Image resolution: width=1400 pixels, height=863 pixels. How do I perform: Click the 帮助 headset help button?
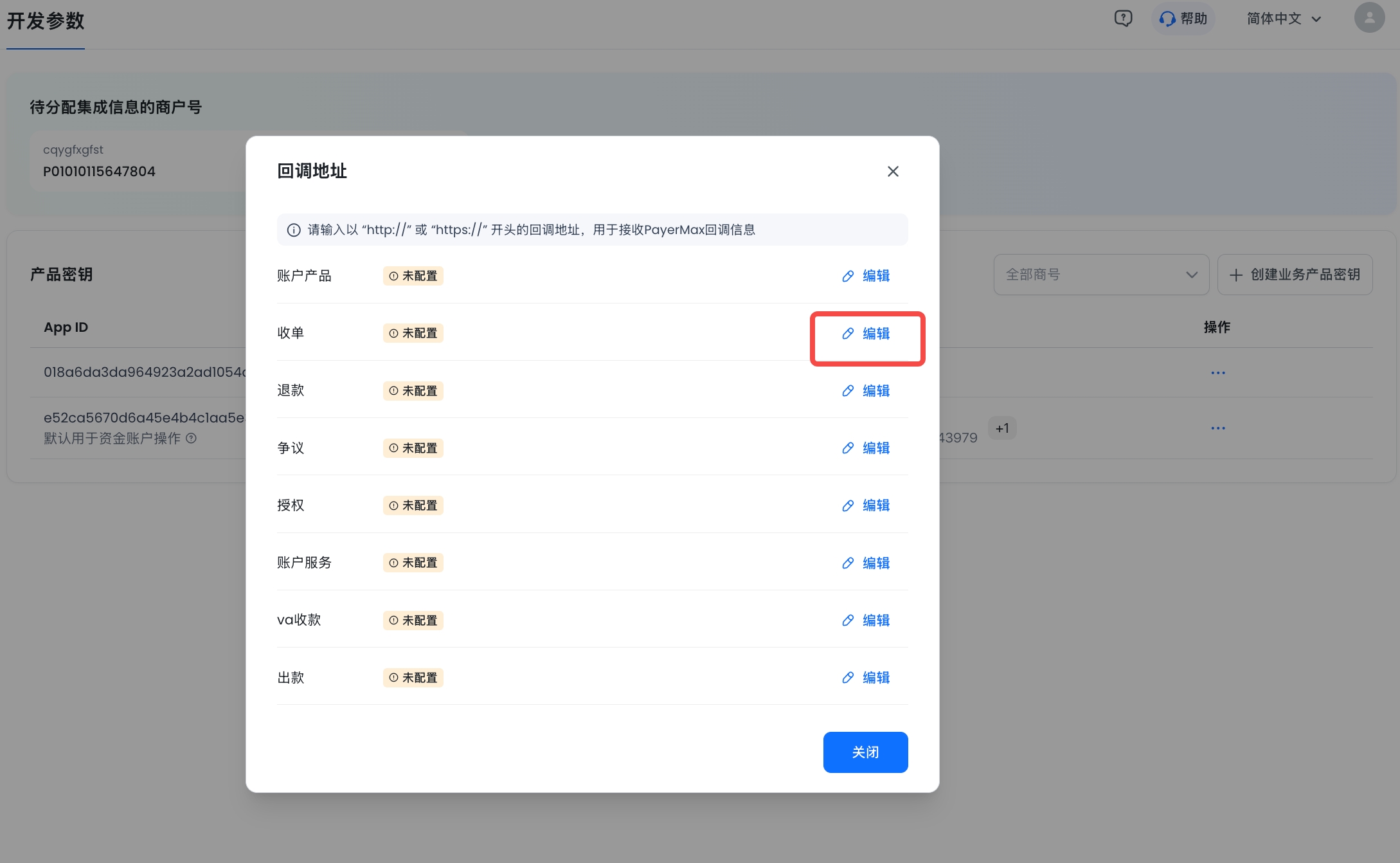pos(1183,19)
